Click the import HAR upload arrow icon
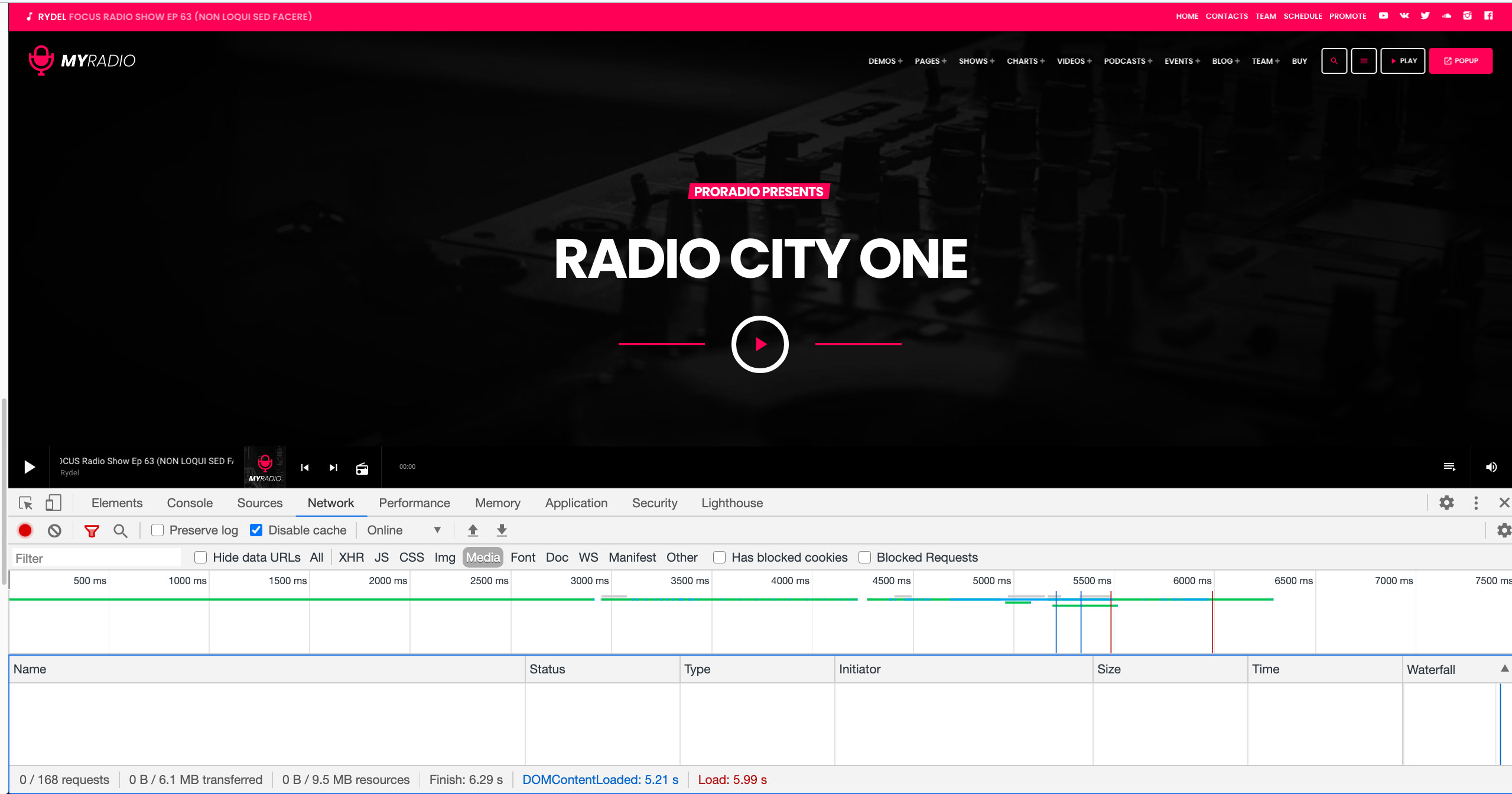The height and width of the screenshot is (794, 1512). pyautogui.click(x=473, y=530)
